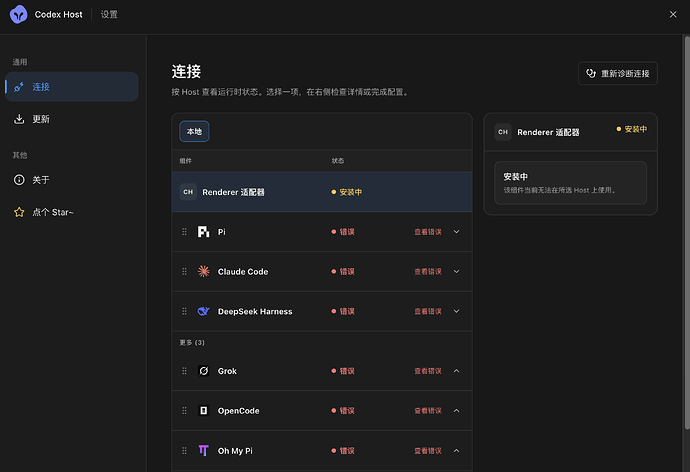This screenshot has height=472, width=690.
Task: Click the download icon beside 更新
Action: pyautogui.click(x=19, y=119)
